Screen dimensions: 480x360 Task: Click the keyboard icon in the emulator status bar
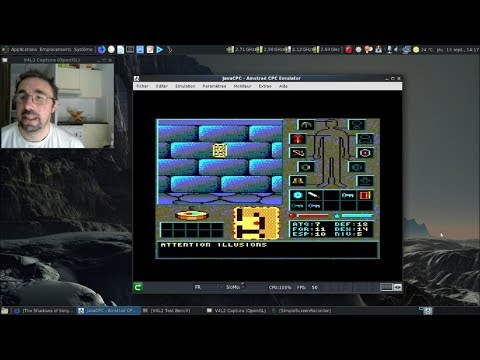[x=386, y=287]
